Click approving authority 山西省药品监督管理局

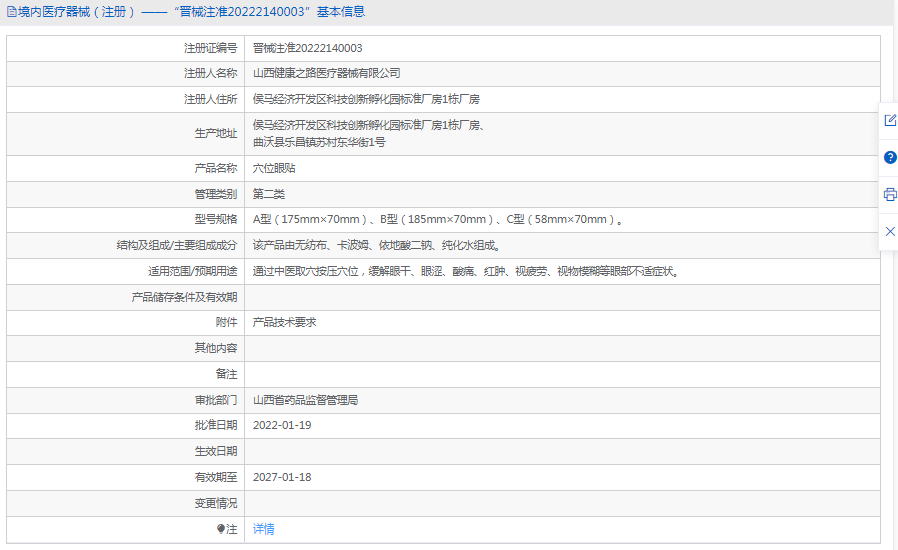coord(305,400)
